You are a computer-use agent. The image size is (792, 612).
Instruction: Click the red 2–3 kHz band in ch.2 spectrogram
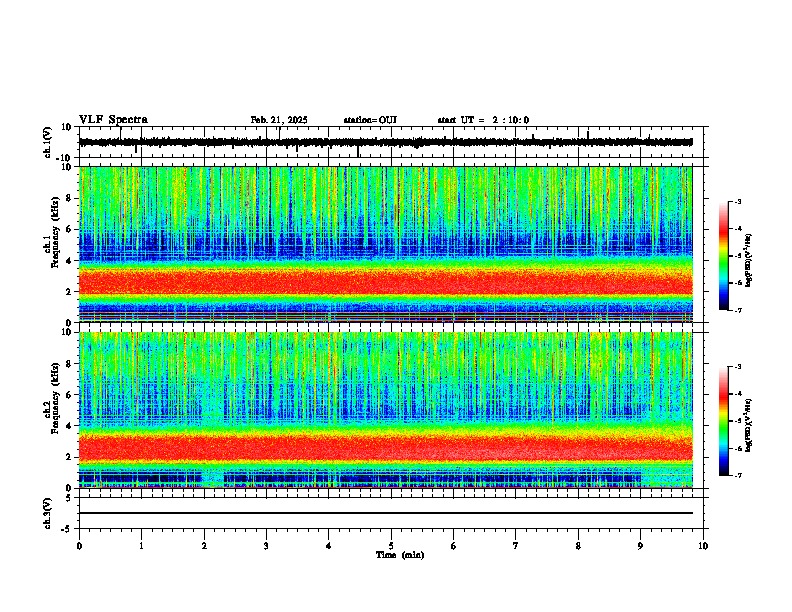(x=386, y=447)
